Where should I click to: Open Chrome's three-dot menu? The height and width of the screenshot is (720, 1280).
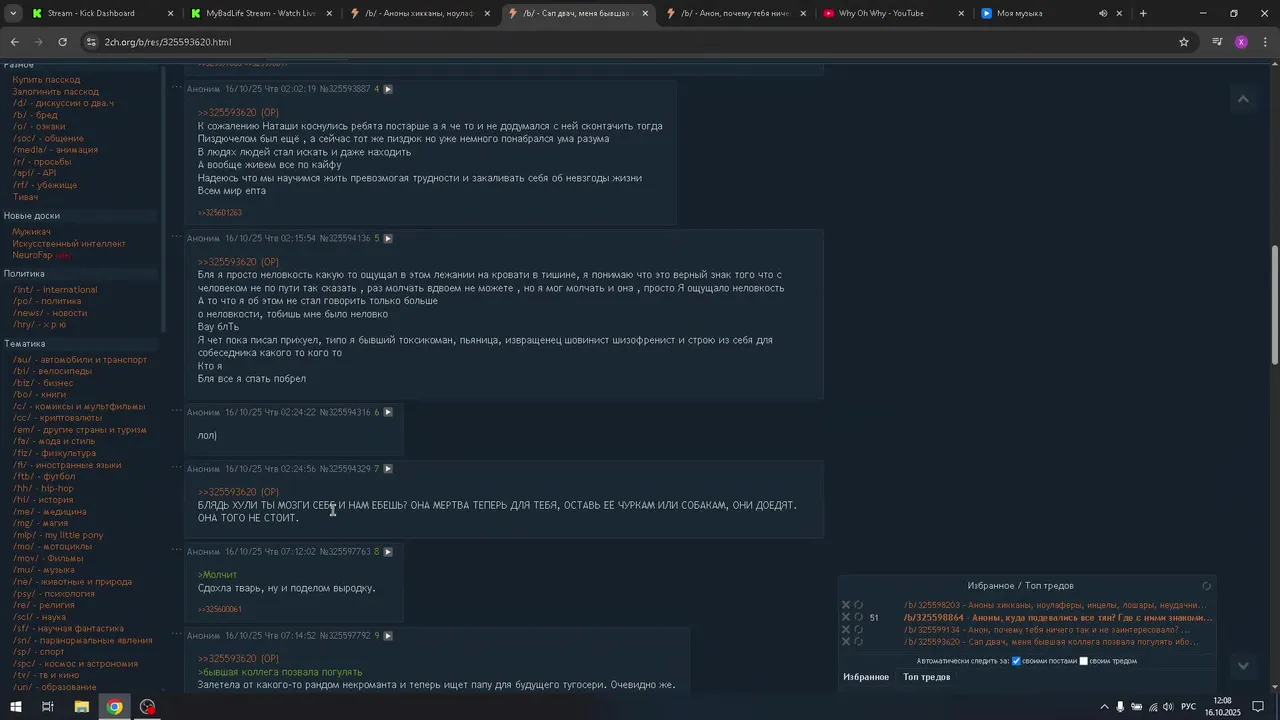tap(1265, 42)
